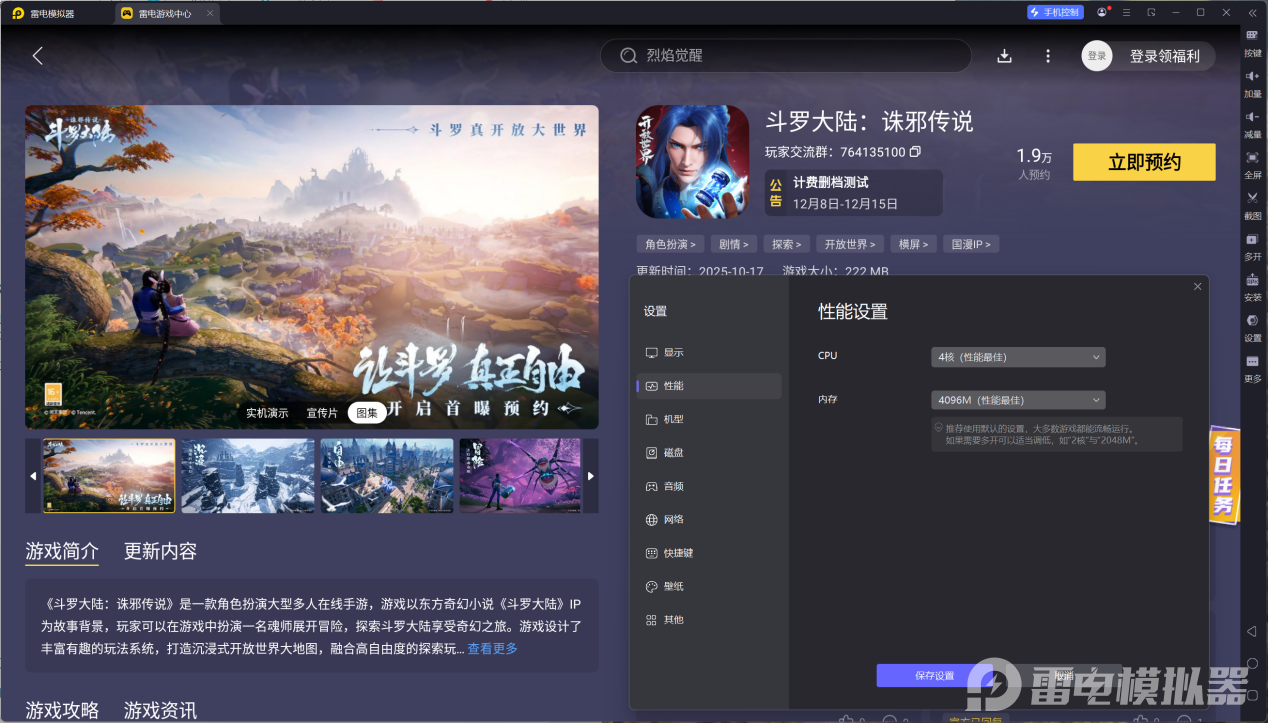Screen dimensions: 1268x723
Task: Switch to the 更新内容 tab
Action: click(160, 552)
